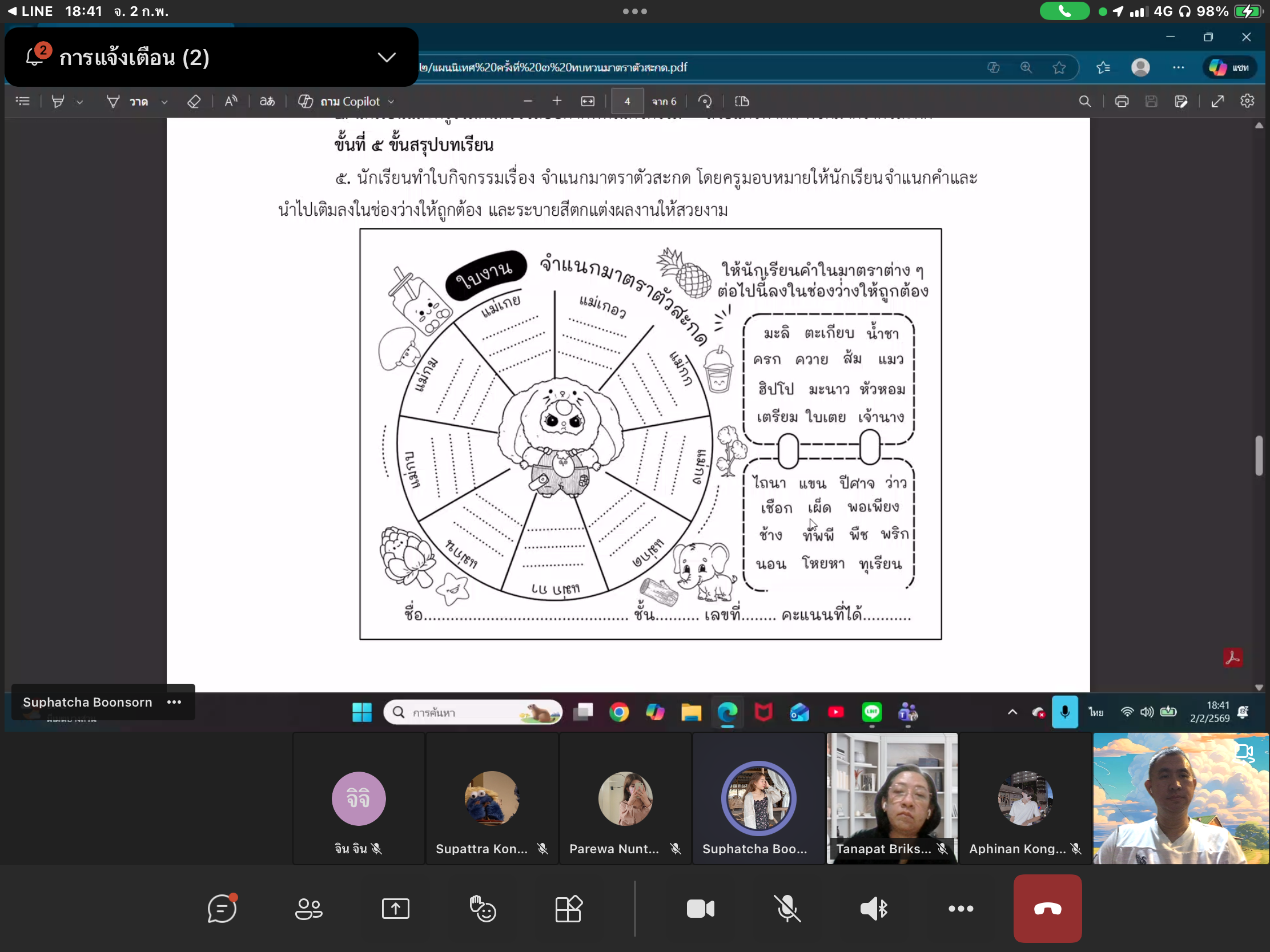Image resolution: width=1270 pixels, height=952 pixels.
Task: Show the participants list icon
Action: point(308,909)
